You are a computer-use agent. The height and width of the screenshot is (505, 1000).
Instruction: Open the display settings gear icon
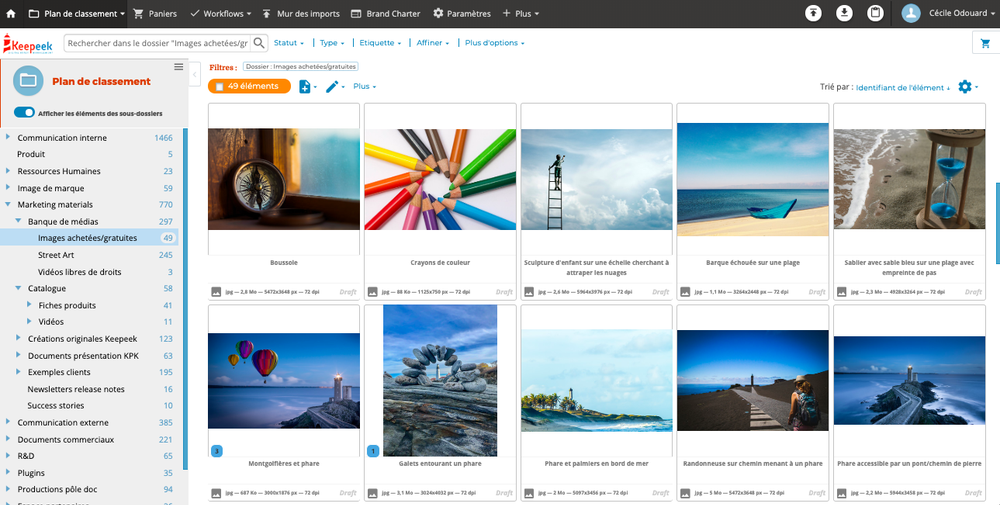pos(965,87)
